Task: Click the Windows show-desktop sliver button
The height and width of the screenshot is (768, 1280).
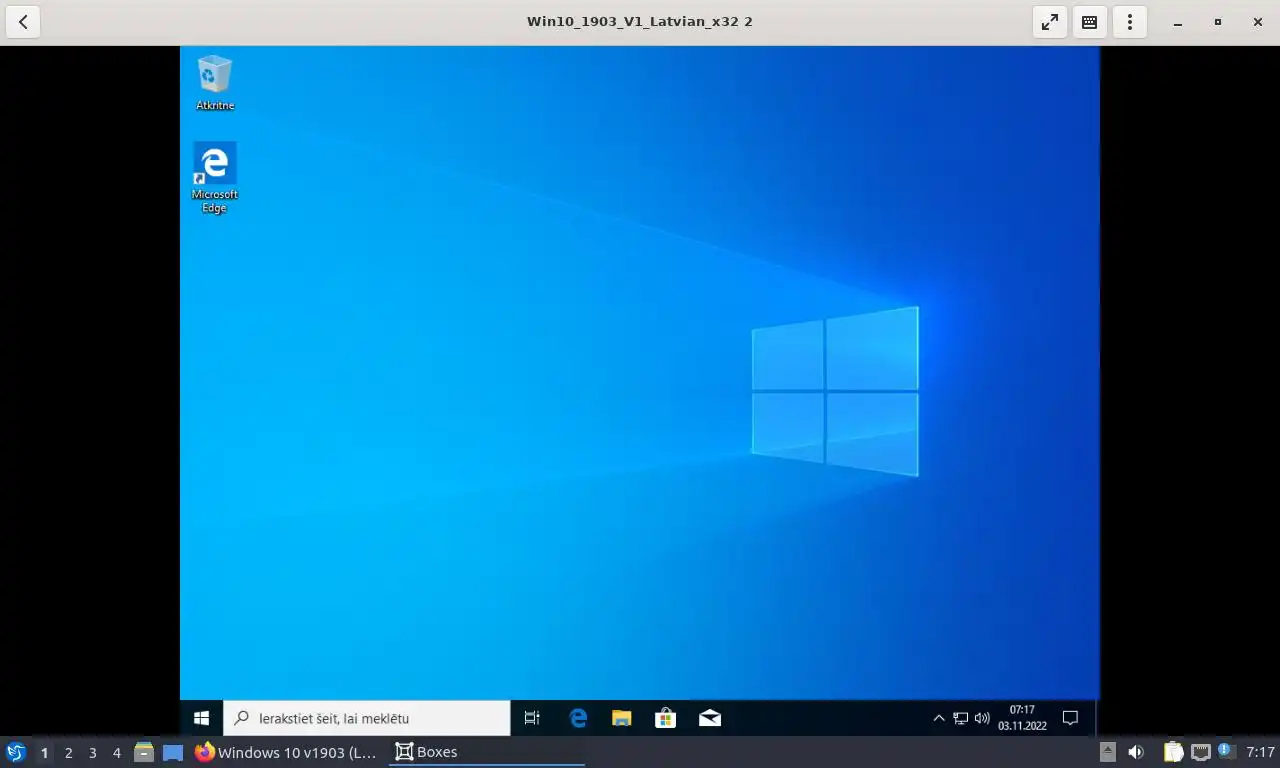Action: [1097, 718]
